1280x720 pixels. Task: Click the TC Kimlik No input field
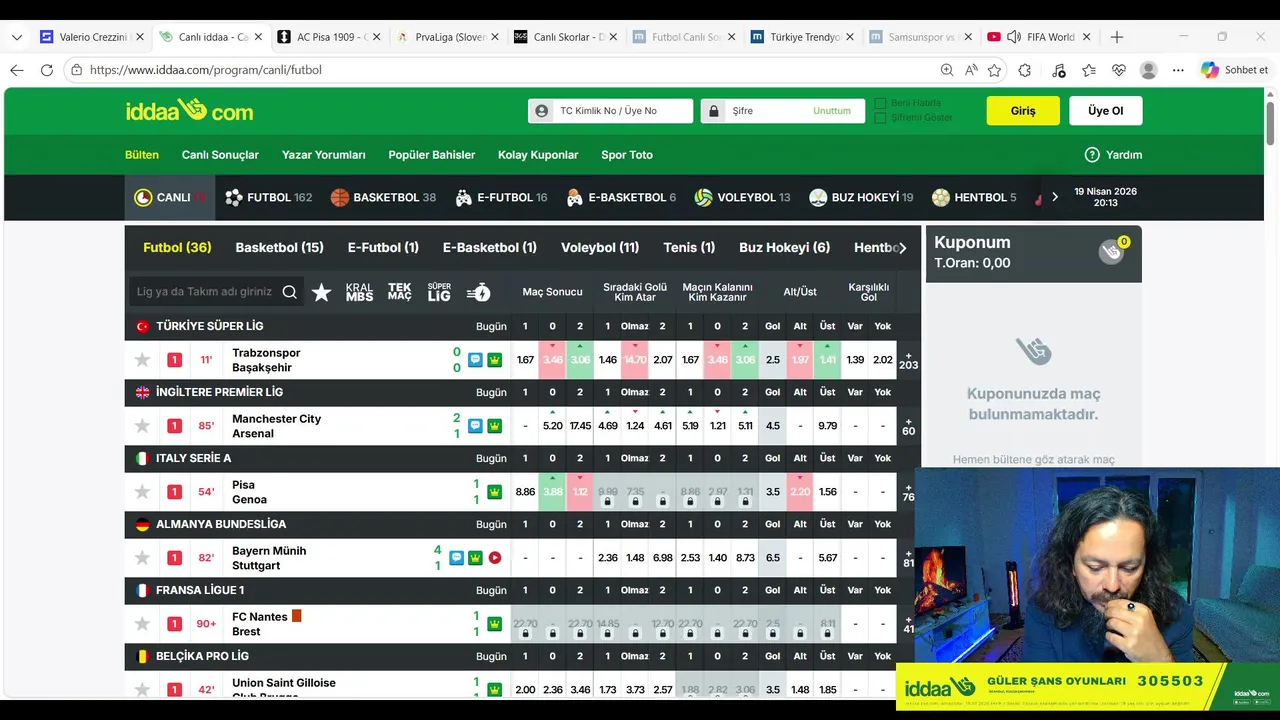tap(610, 111)
